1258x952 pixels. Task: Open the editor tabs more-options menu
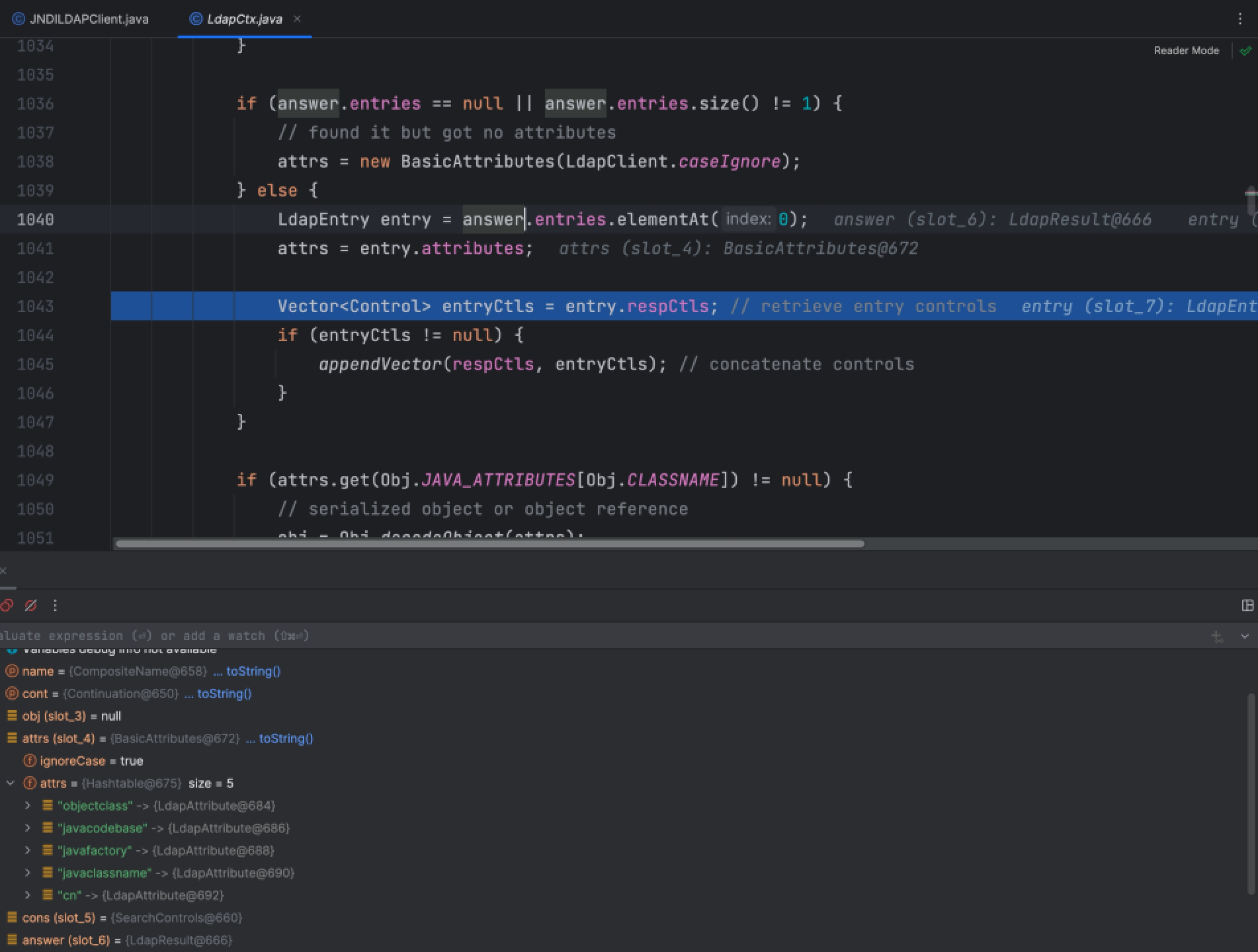click(1240, 19)
